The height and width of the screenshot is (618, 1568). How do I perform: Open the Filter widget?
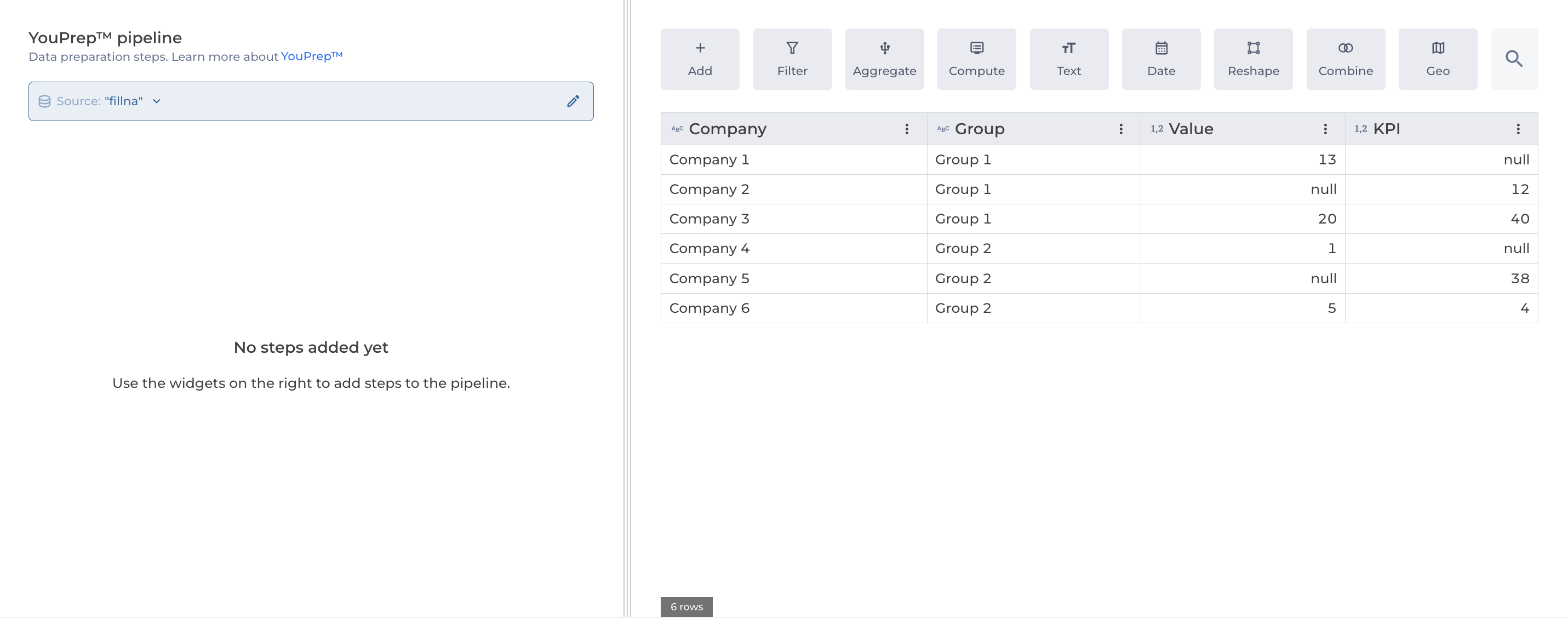[792, 59]
